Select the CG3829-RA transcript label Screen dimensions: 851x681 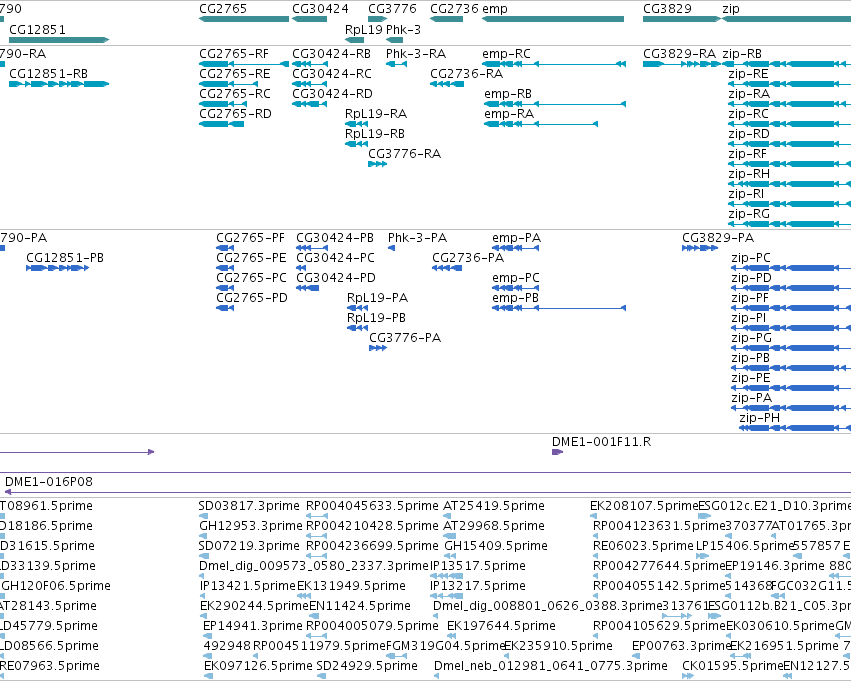coord(679,54)
